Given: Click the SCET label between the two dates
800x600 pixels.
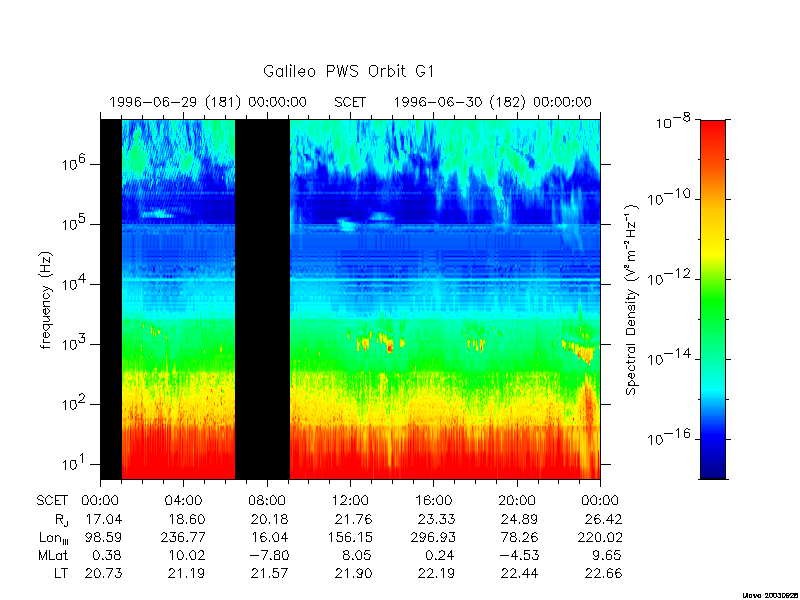Looking at the screenshot, I should tap(350, 102).
